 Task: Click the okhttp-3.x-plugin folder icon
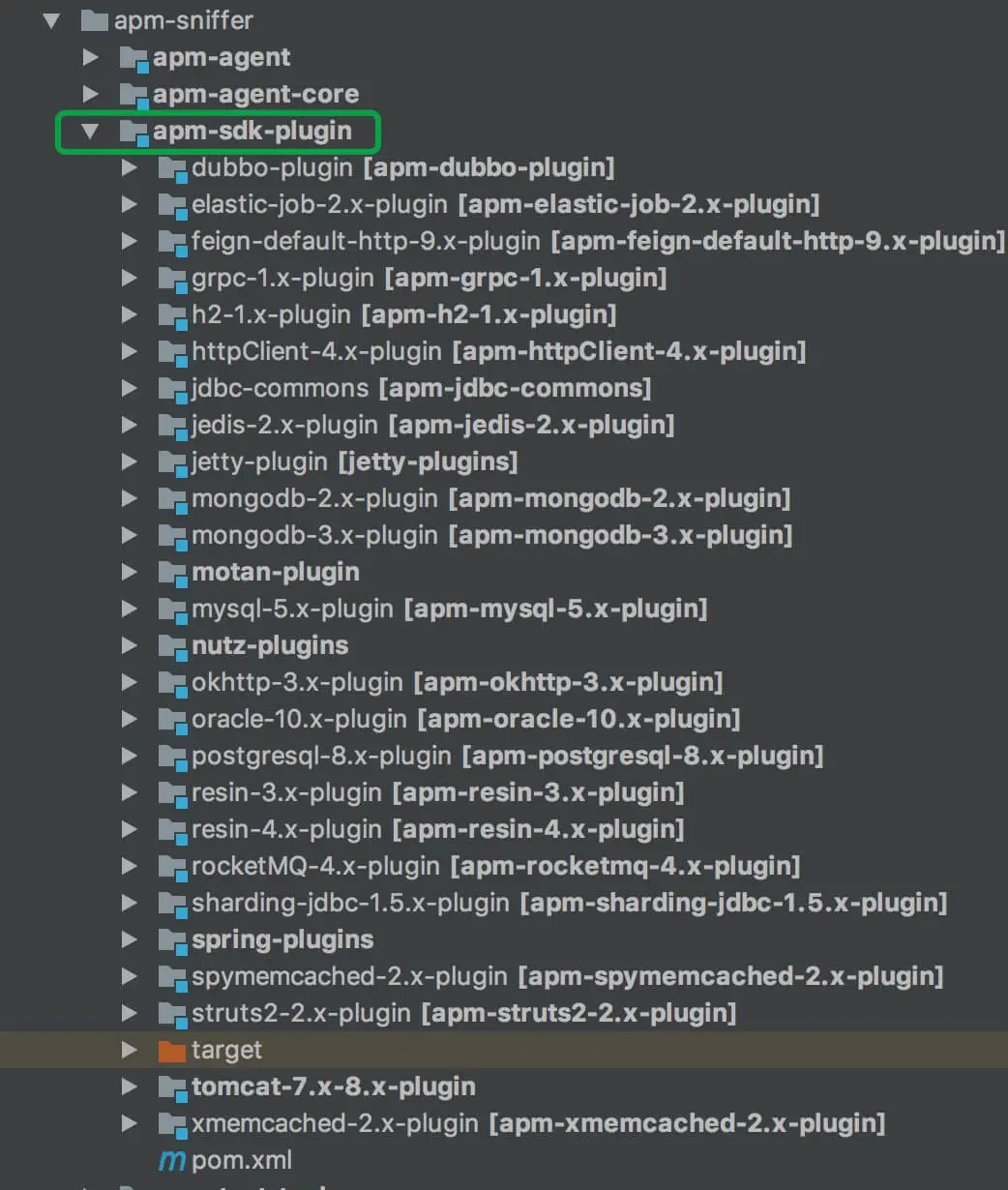(172, 683)
